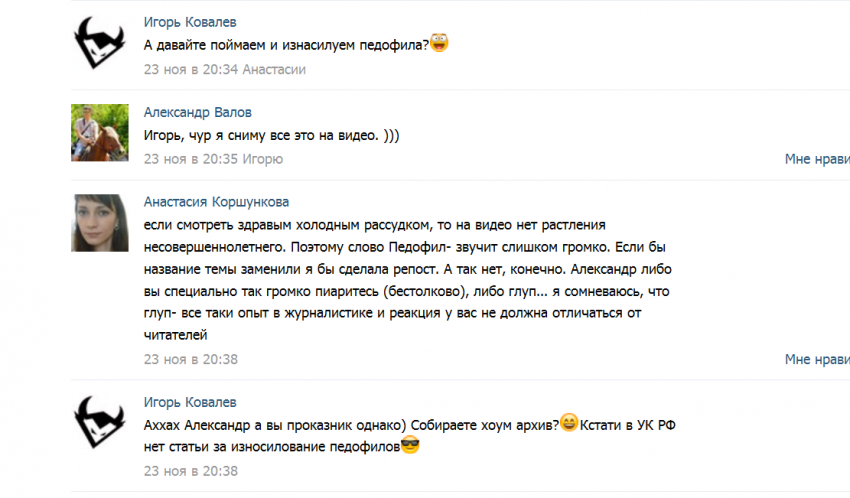Click the text of Александр Валов's comment

(271, 135)
